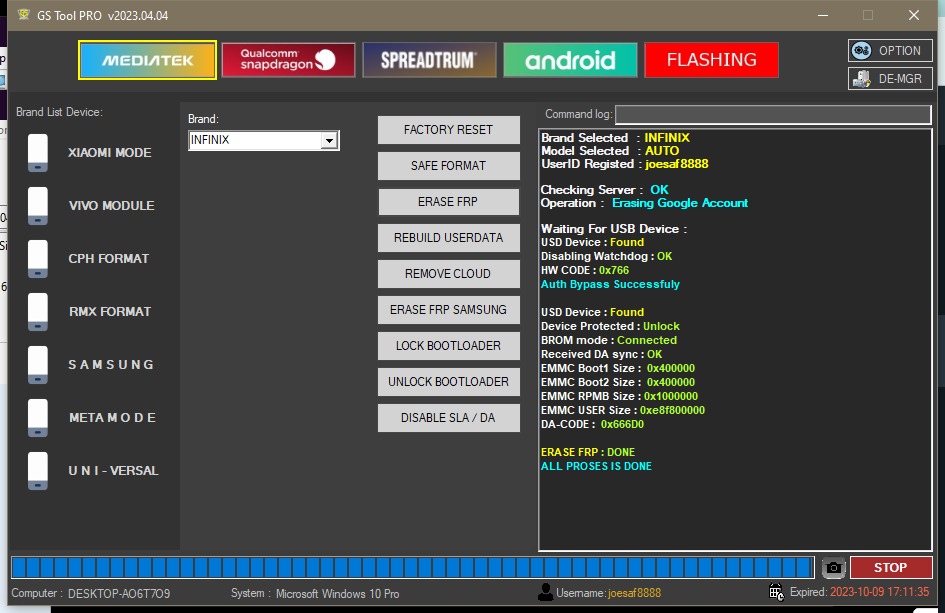Expand the Brand dropdown arrow
945x613 pixels.
point(329,140)
